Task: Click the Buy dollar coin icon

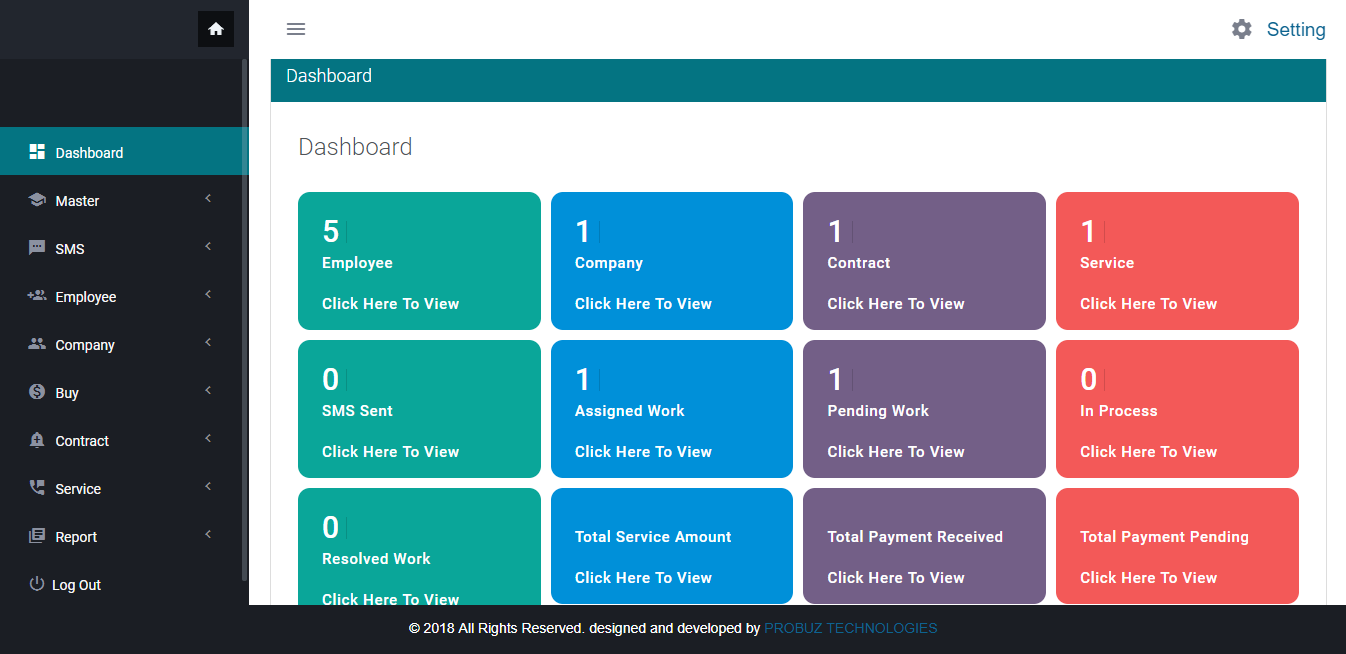Action: 37,392
